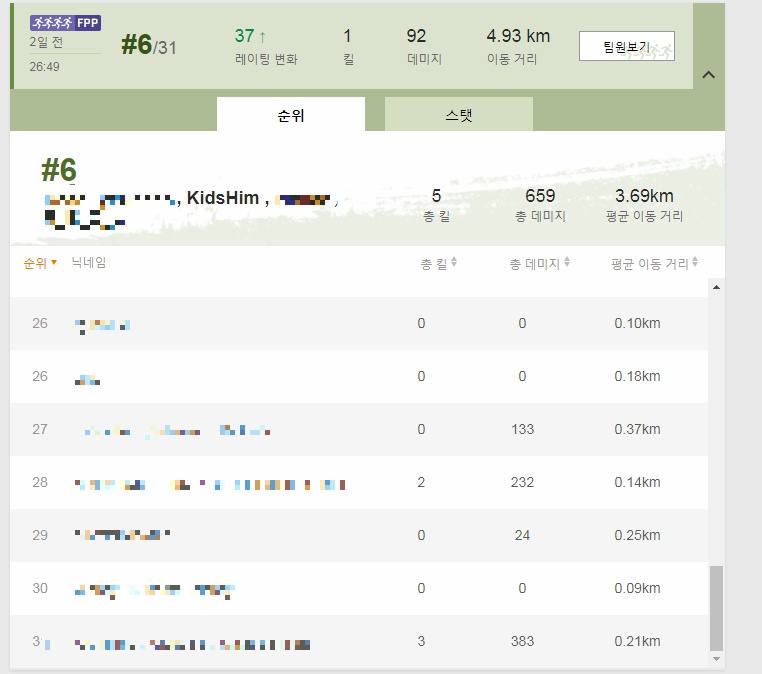Click the #6/31 placement text
Image resolution: width=762 pixels, height=674 pixels.
coord(149,45)
